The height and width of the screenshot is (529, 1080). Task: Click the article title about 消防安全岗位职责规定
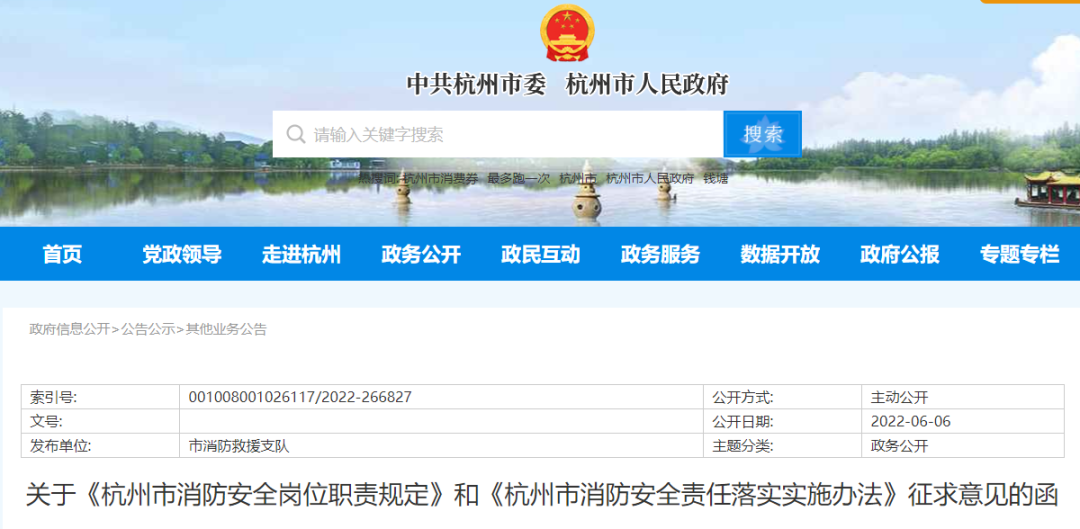click(541, 495)
